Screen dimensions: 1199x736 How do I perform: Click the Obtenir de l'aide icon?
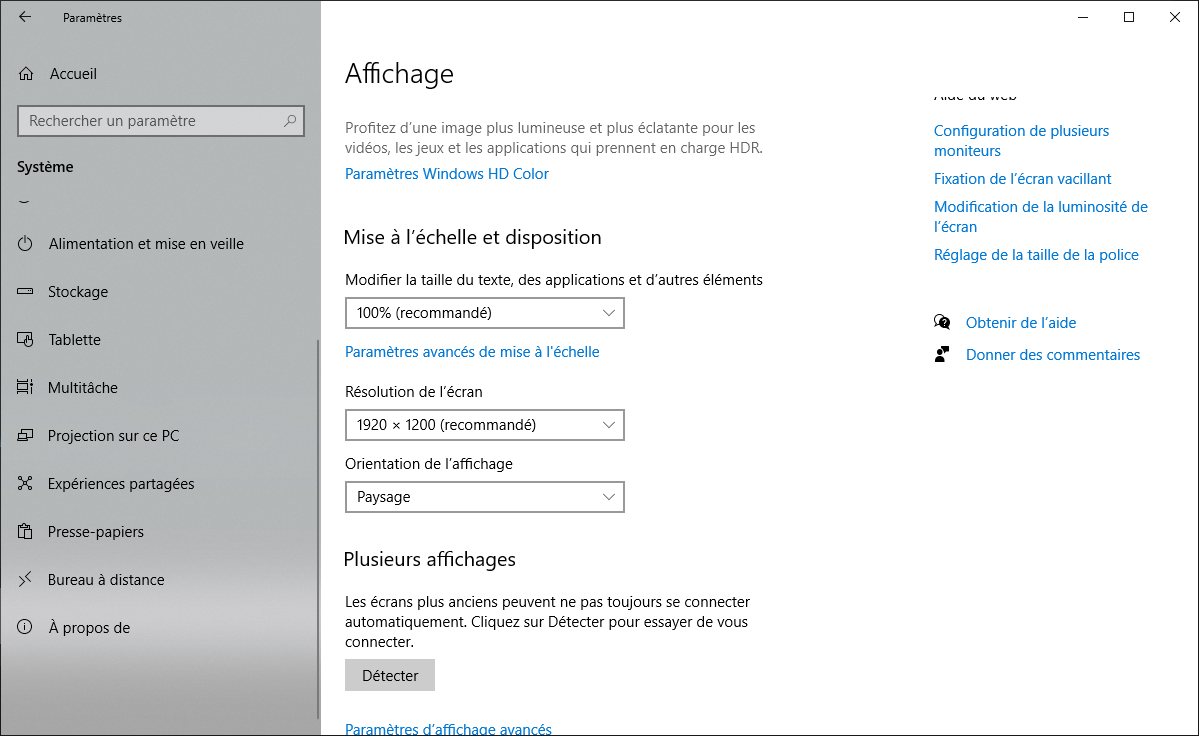coord(942,322)
